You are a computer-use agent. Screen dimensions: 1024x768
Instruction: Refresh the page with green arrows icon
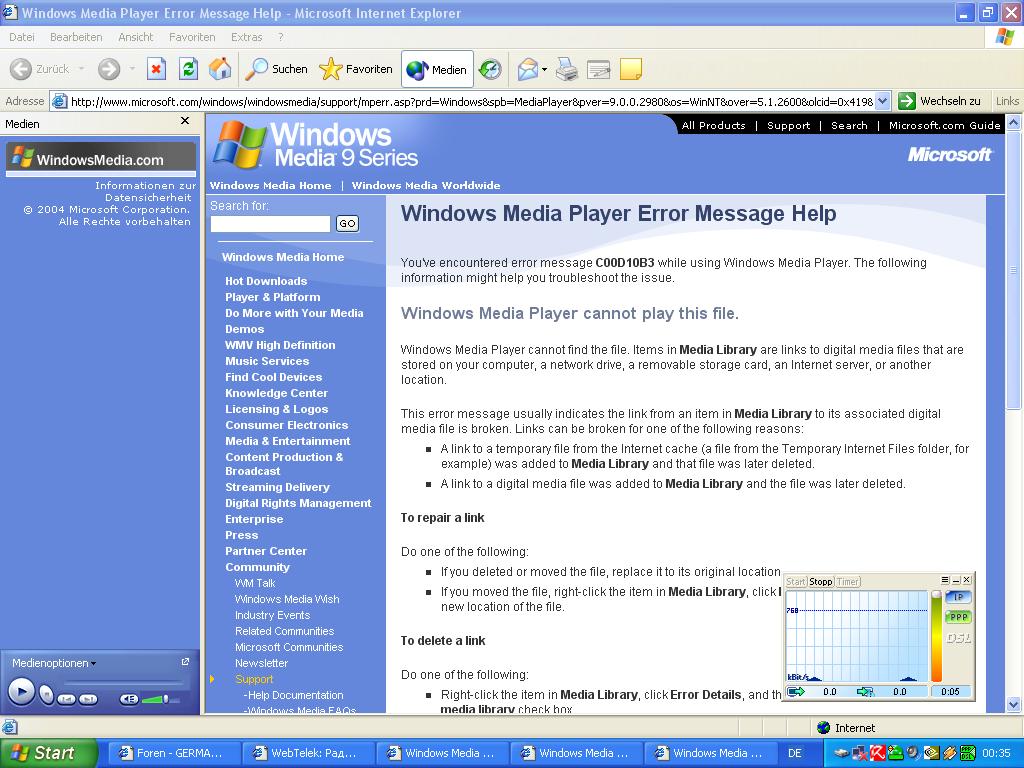tap(188, 69)
